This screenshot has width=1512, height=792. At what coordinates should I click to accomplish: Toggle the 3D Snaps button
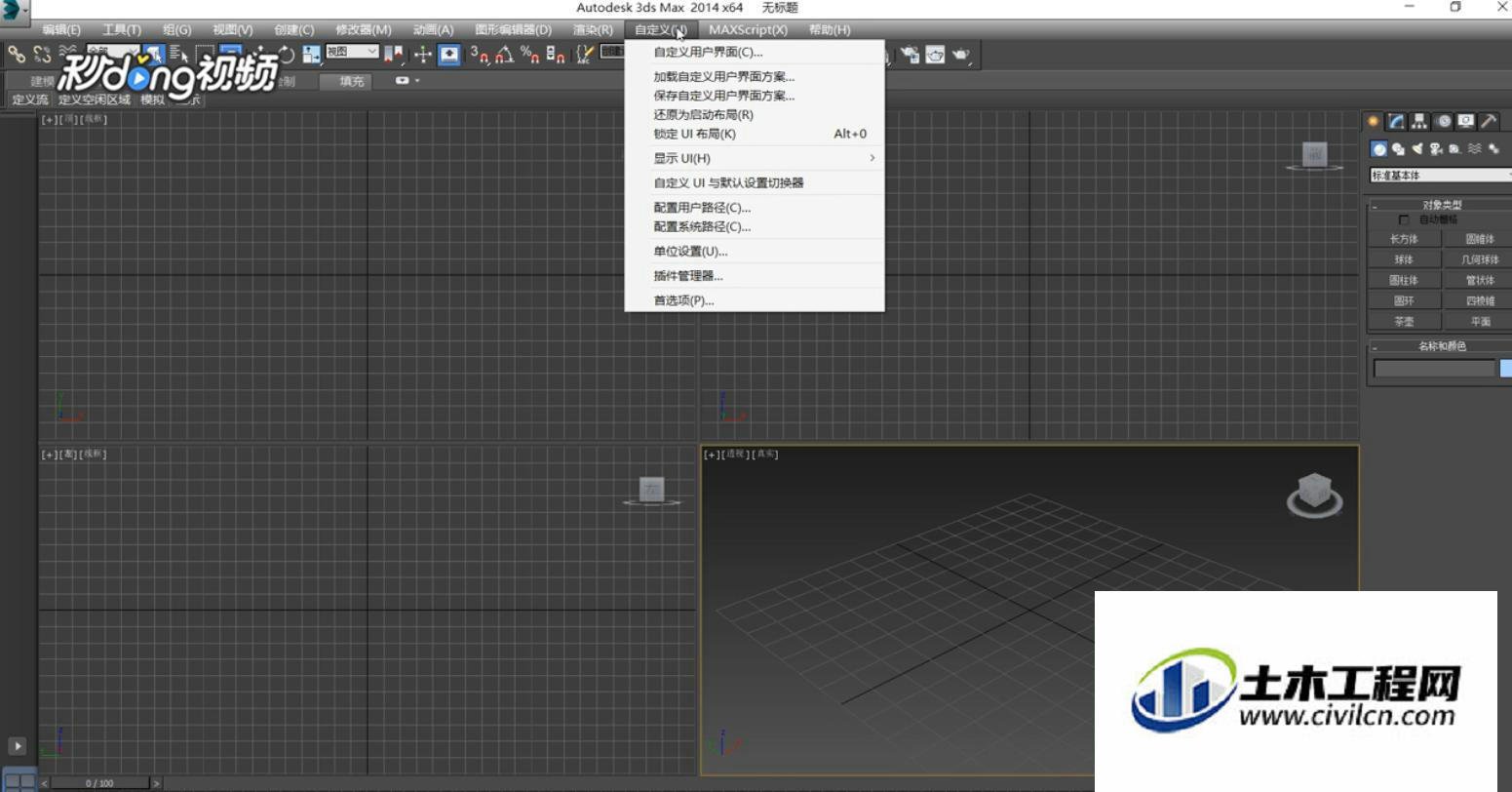coord(479,55)
